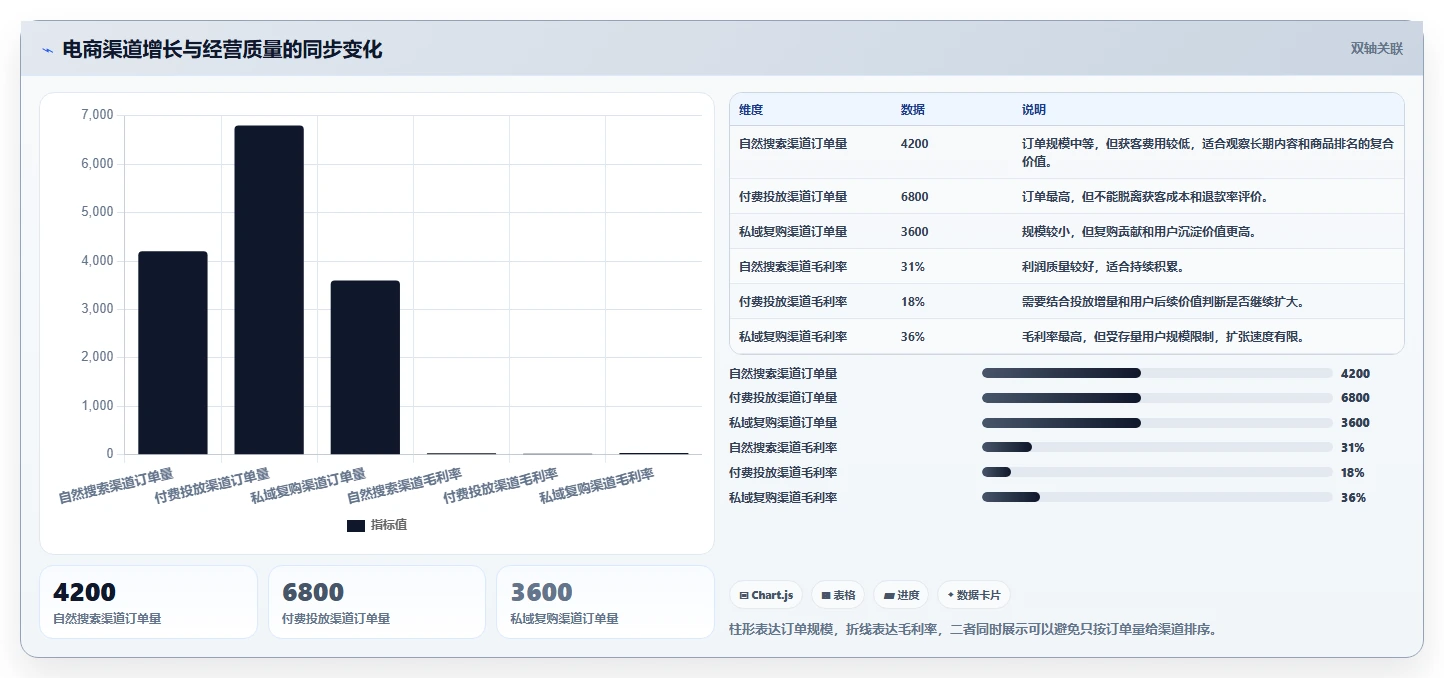The image size is (1444, 678).
Task: Click the 7,000 y-axis label
Action: [x=97, y=115]
